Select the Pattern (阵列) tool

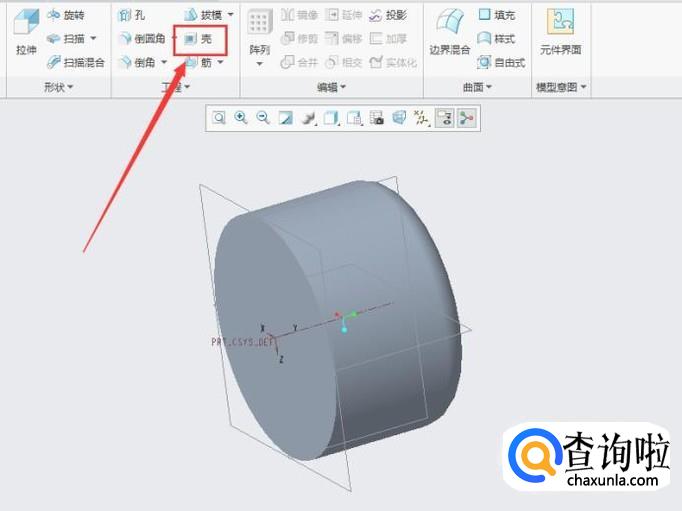[260, 32]
